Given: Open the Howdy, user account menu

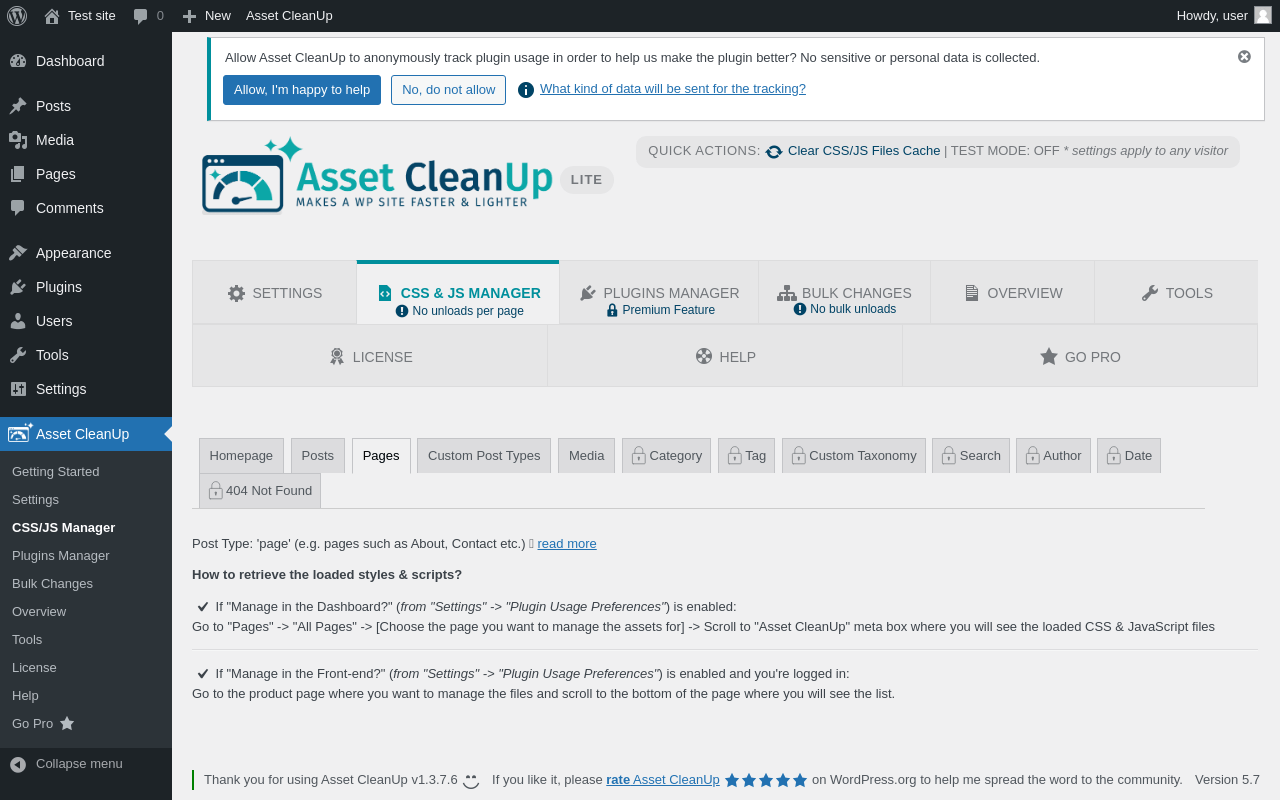Looking at the screenshot, I should pyautogui.click(x=1224, y=16).
